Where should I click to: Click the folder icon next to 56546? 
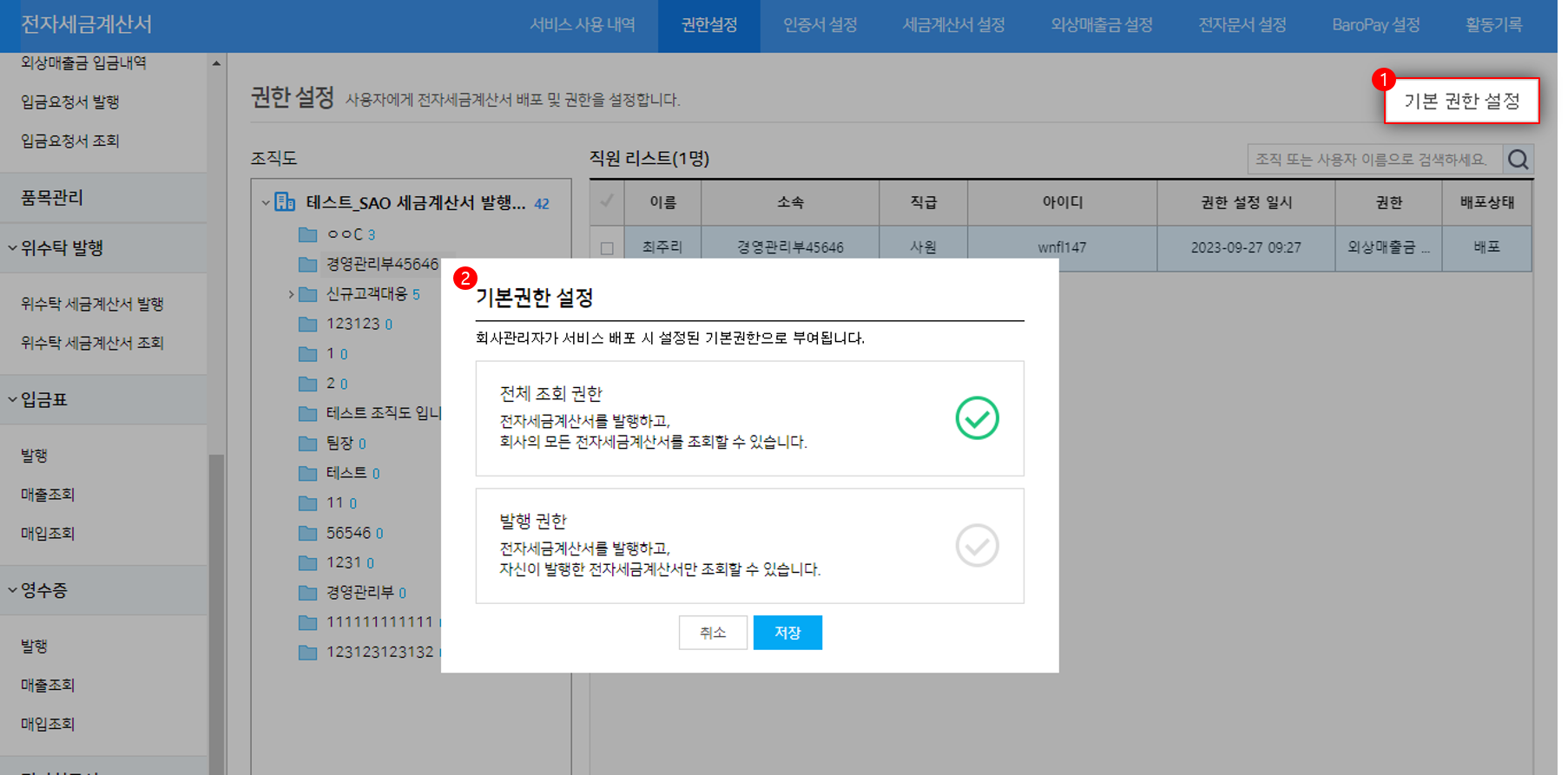307,533
